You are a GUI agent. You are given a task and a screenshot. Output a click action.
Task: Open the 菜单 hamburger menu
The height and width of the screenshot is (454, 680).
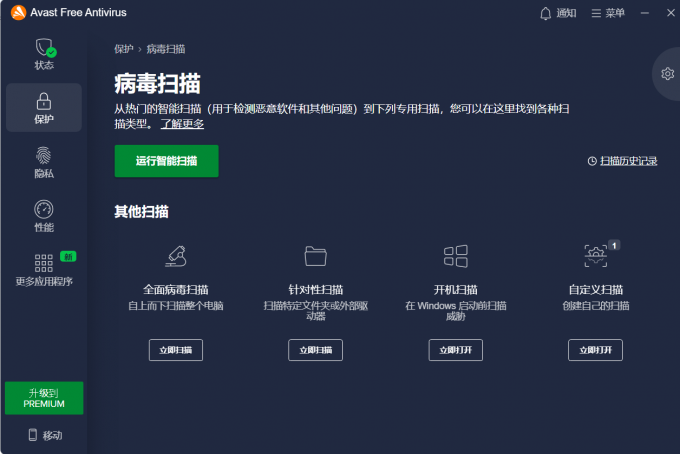click(x=608, y=13)
